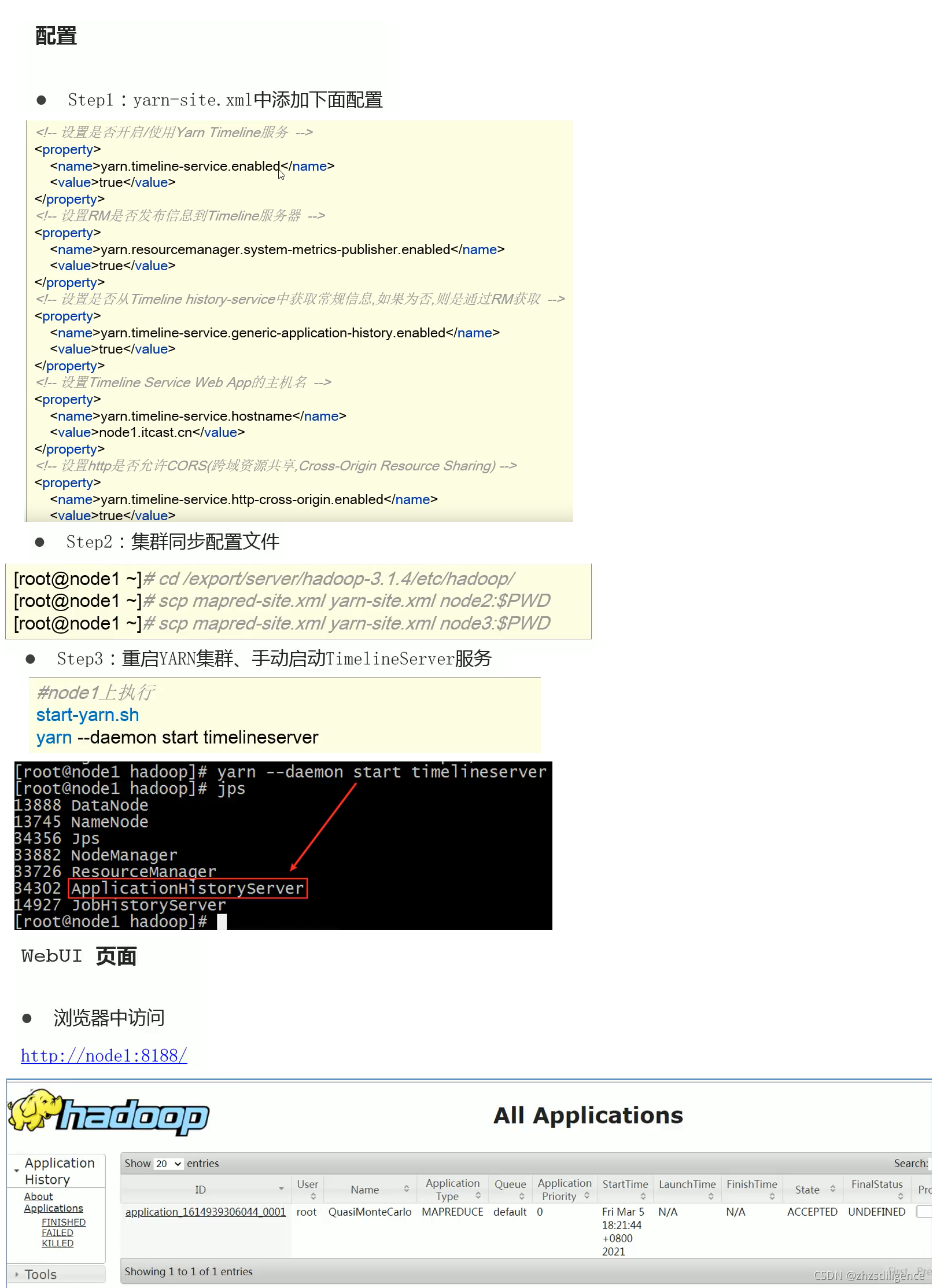The width and height of the screenshot is (933, 1288).
Task: Click the QuasiMonteCarlo name cell
Action: (x=370, y=1212)
